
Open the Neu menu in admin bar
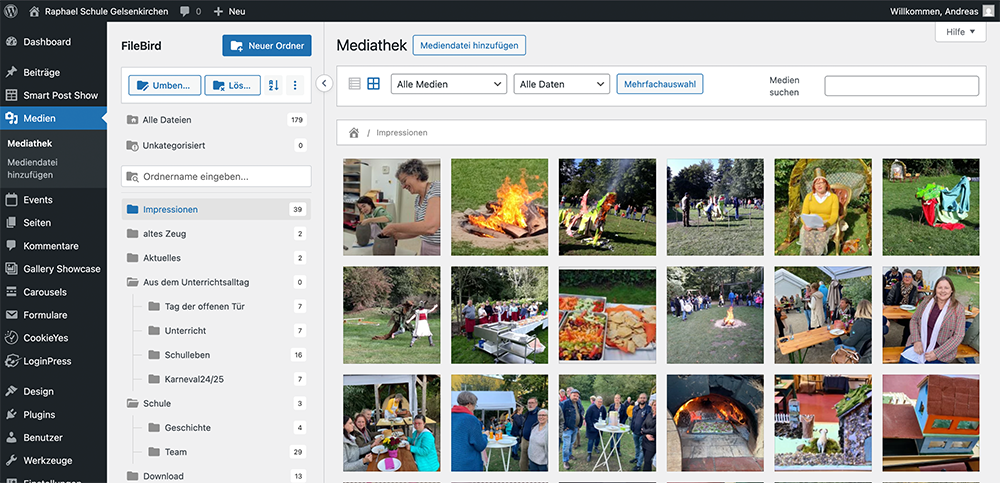pyautogui.click(x=229, y=11)
